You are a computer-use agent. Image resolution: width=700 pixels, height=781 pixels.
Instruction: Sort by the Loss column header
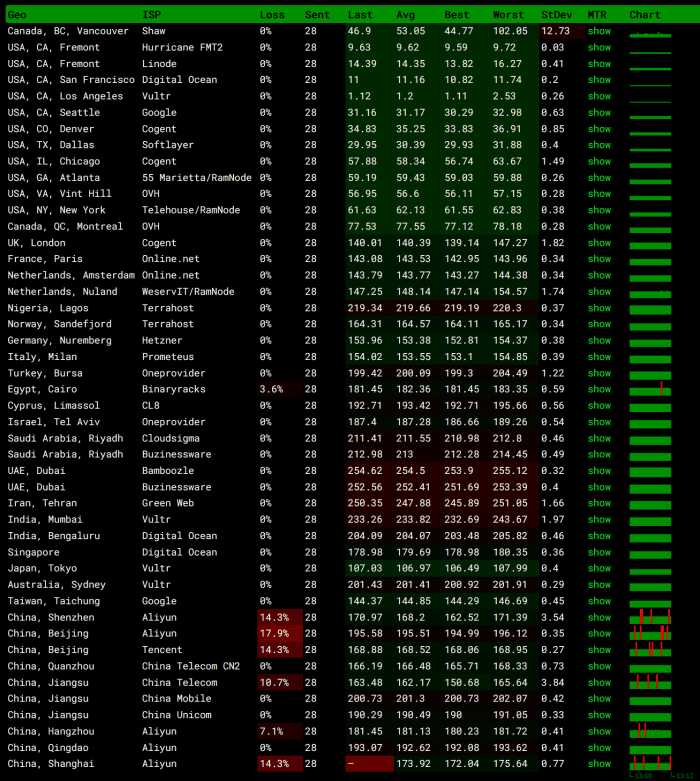click(272, 15)
